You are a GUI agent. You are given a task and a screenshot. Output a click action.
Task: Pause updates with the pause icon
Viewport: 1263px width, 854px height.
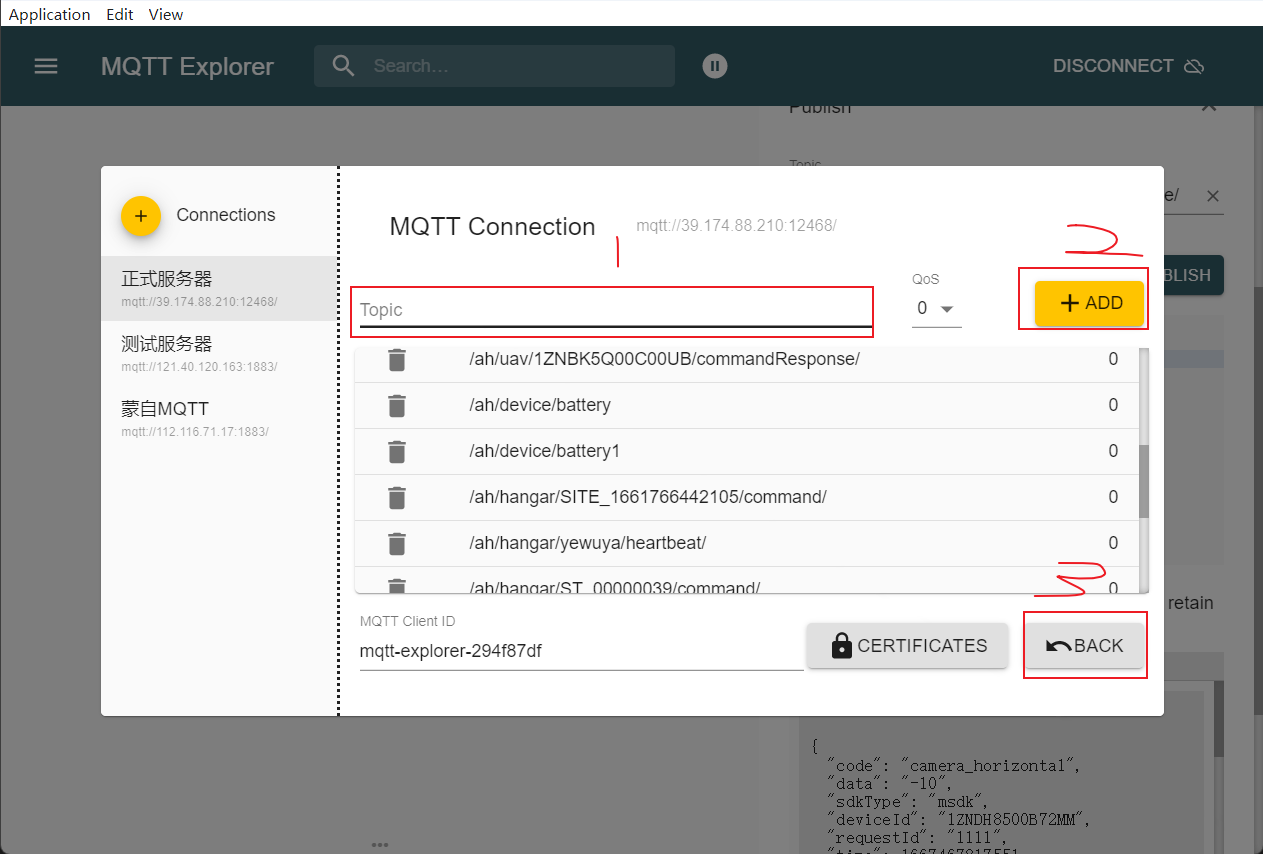pos(714,66)
